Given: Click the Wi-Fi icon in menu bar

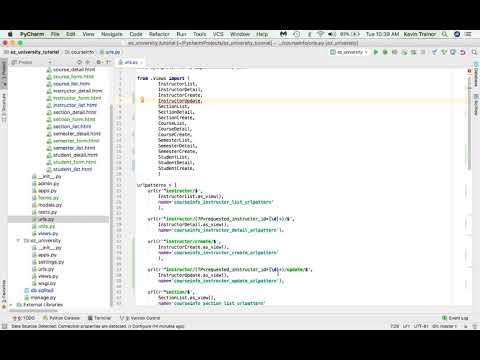Looking at the screenshot, I should (x=320, y=34).
